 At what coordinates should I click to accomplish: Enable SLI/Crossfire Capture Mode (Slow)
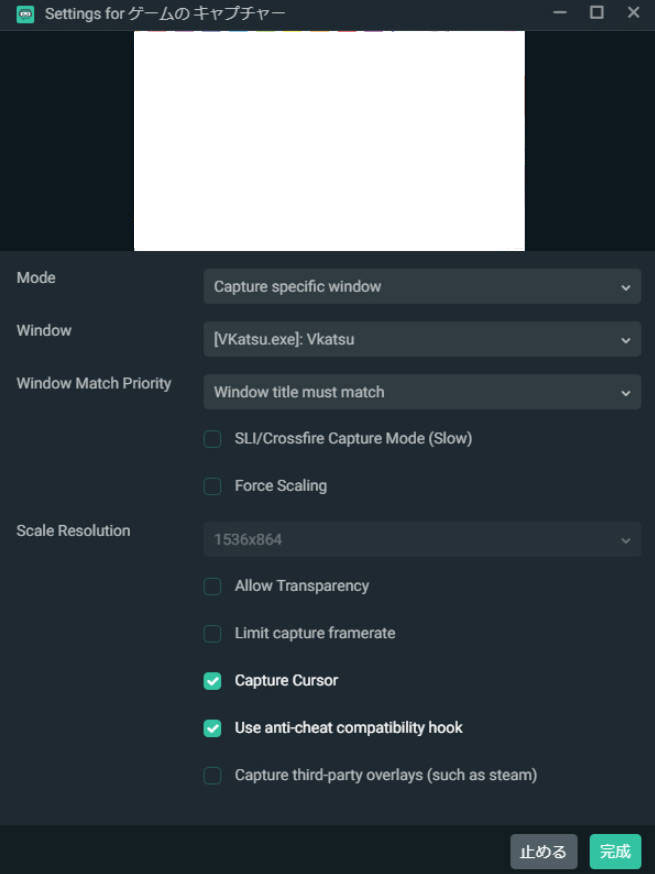[212, 438]
